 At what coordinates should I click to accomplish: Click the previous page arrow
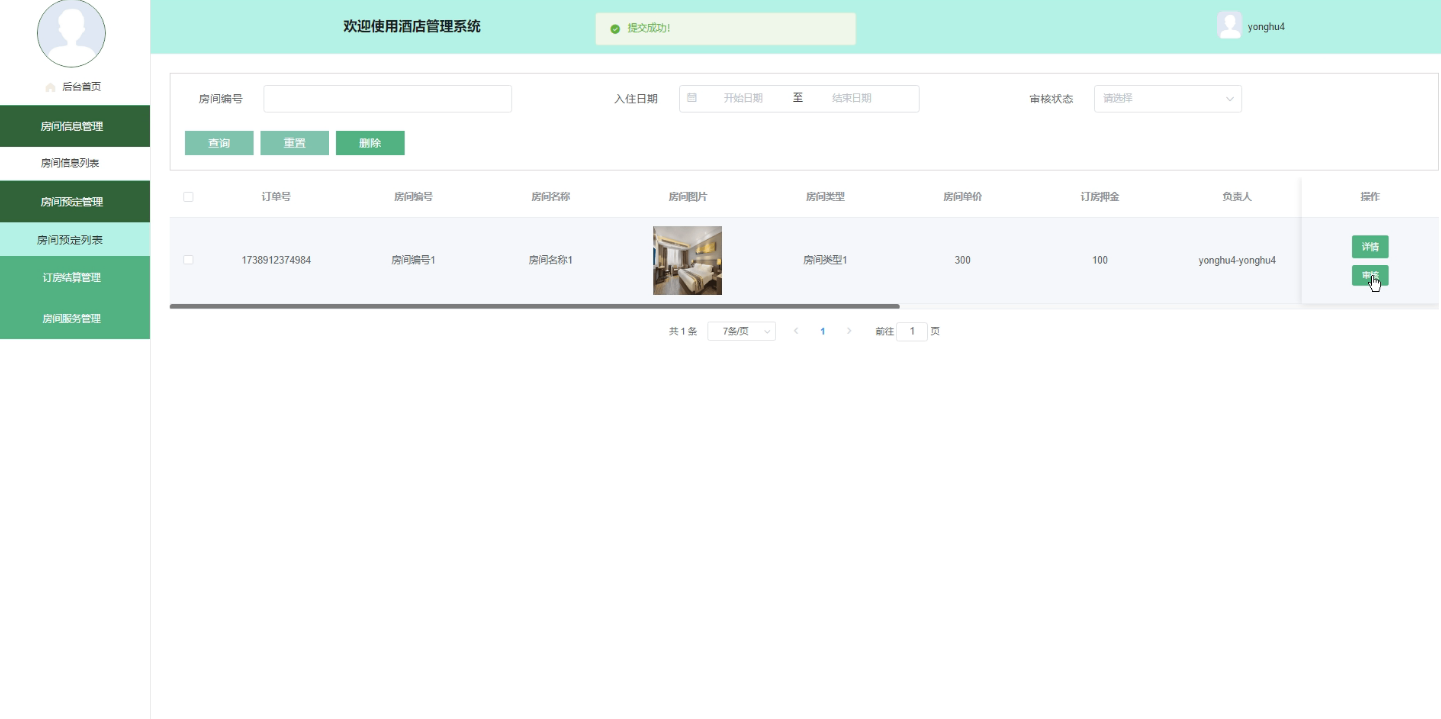pyautogui.click(x=796, y=331)
